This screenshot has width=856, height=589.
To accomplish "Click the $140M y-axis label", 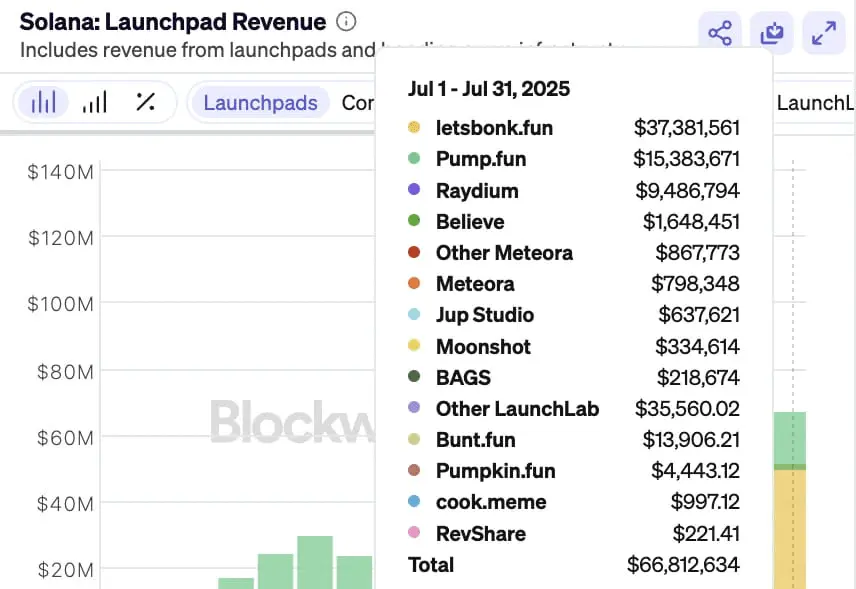I will tap(61, 172).
